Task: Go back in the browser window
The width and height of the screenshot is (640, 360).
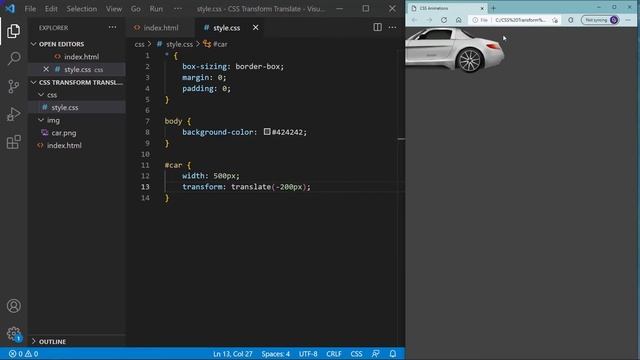Action: coord(415,20)
